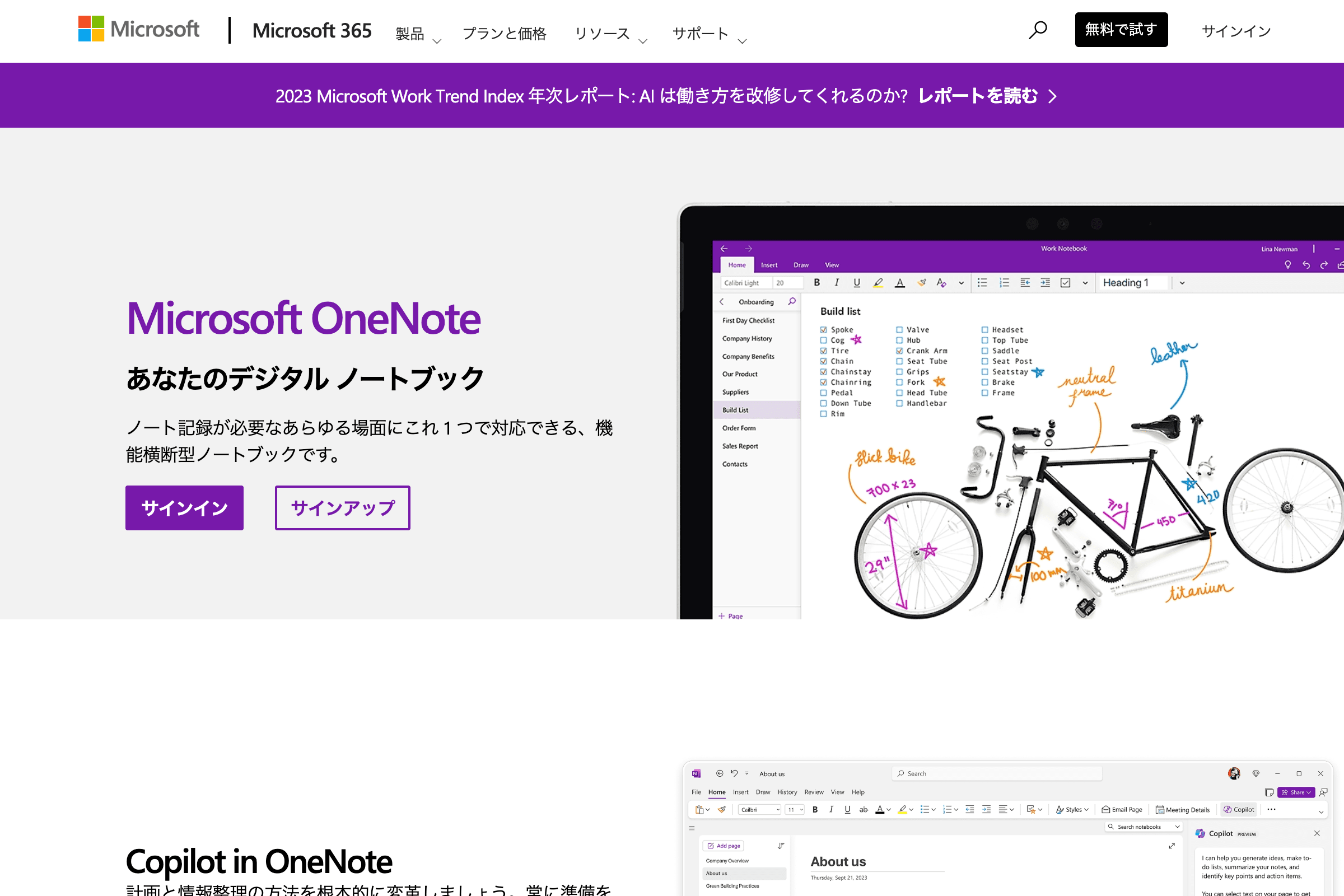Click the lightbulb icon in Work Notebook
1344x896 pixels.
1287,264
